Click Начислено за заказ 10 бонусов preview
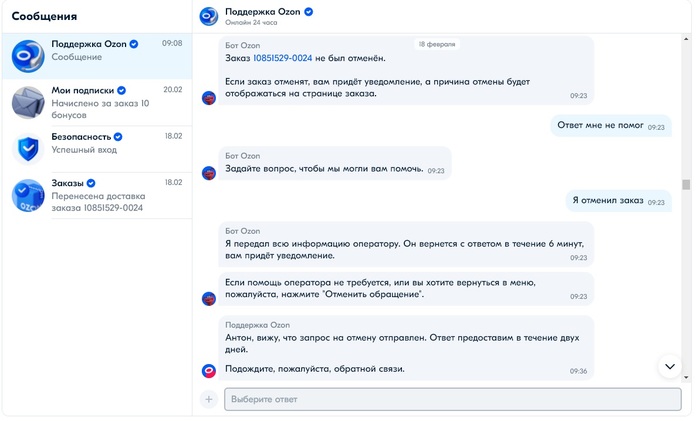This screenshot has width=700, height=421. [100, 109]
